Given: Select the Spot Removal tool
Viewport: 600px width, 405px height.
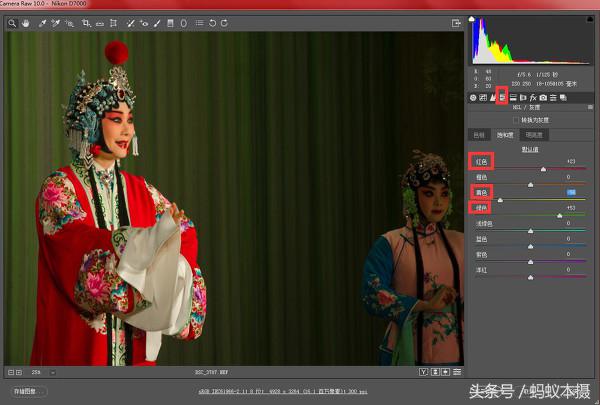Looking at the screenshot, I should click(130, 23).
